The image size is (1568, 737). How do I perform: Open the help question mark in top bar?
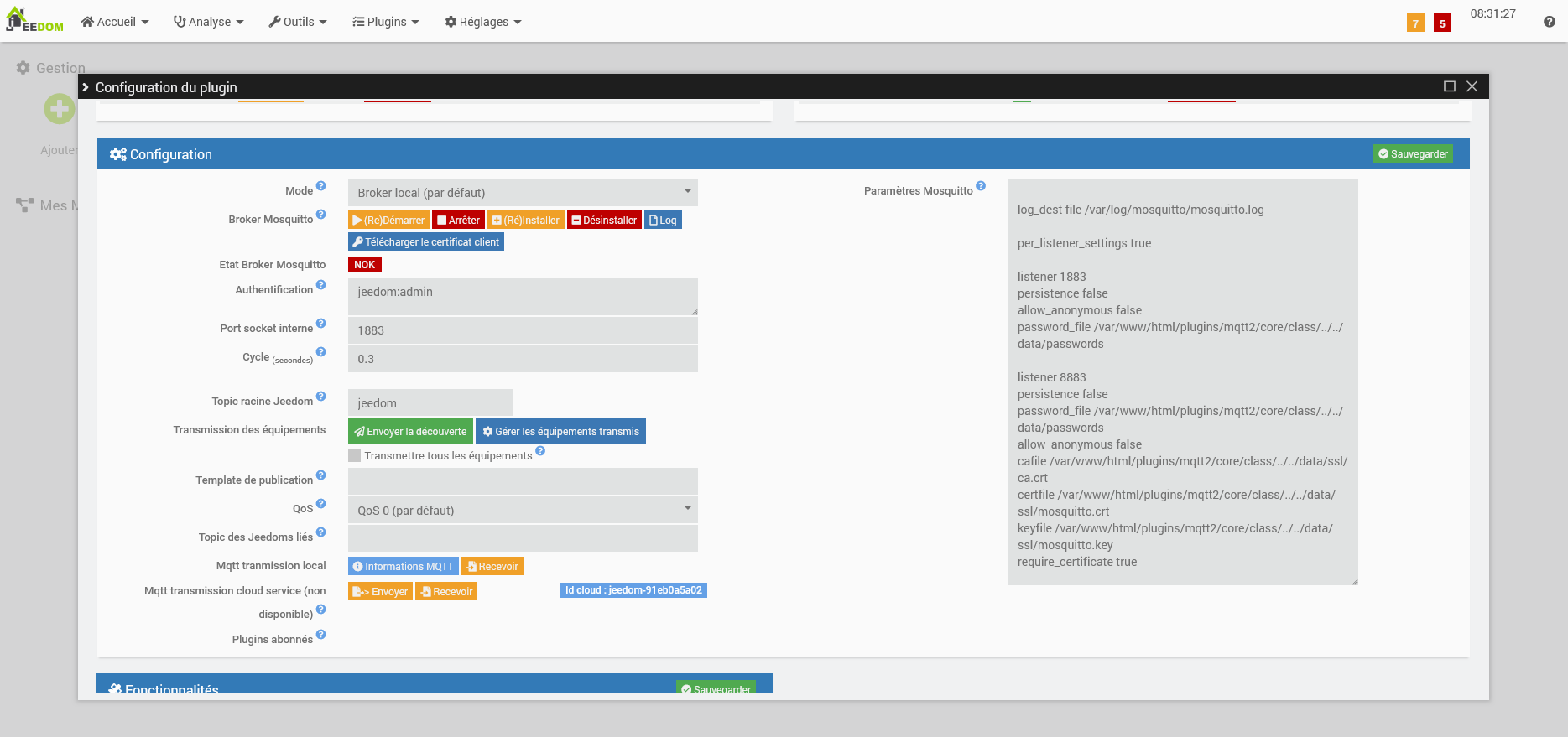(x=1549, y=22)
